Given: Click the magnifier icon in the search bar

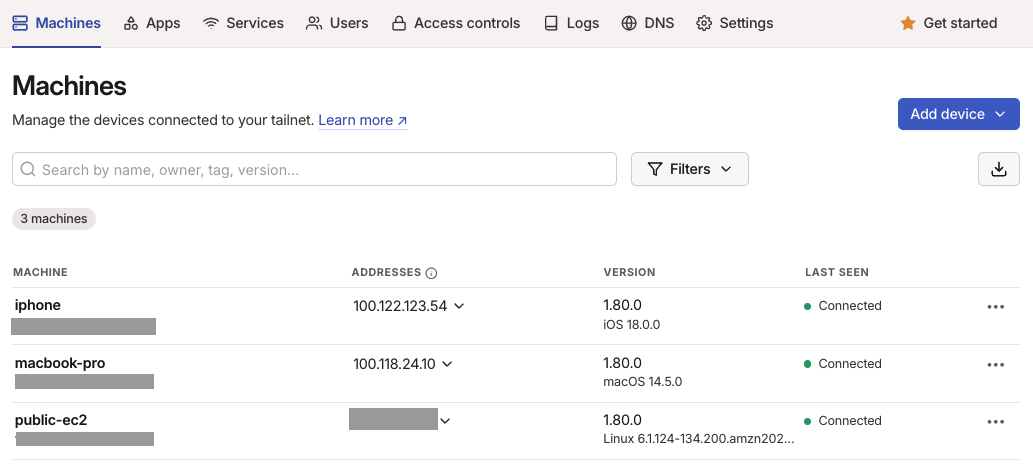Looking at the screenshot, I should tap(28, 170).
